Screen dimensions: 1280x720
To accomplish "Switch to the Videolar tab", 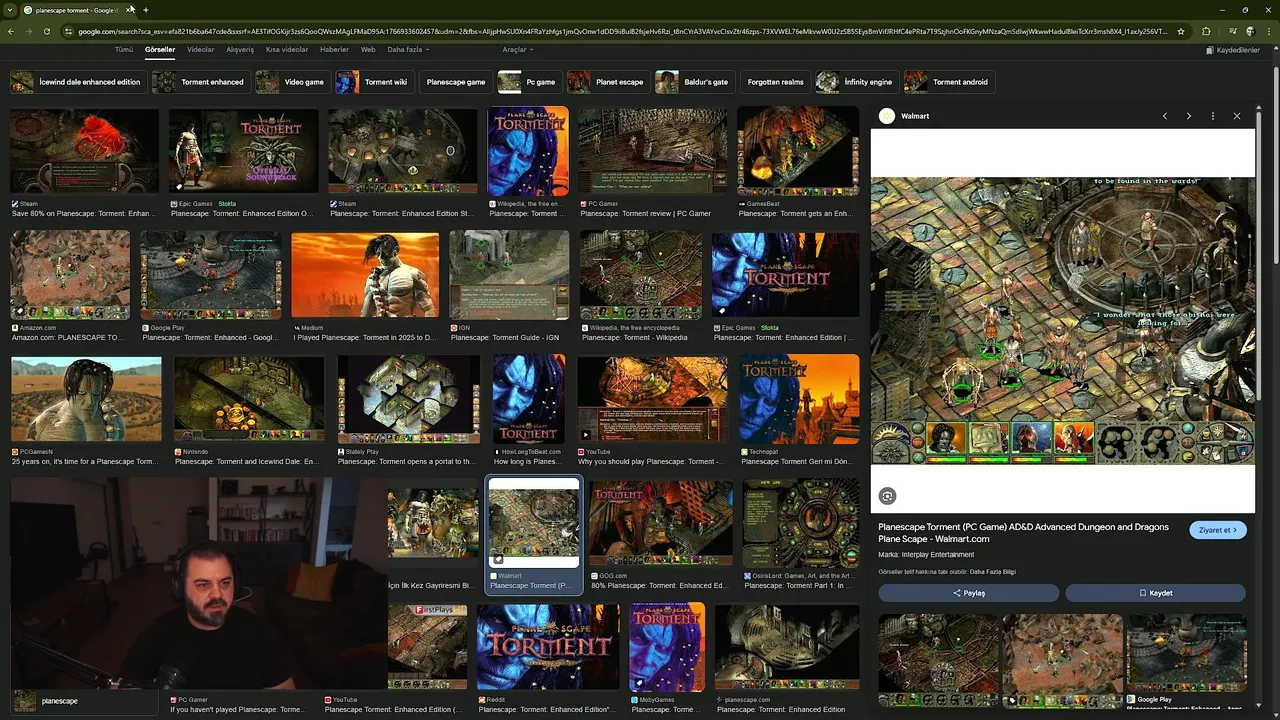I will (x=201, y=49).
